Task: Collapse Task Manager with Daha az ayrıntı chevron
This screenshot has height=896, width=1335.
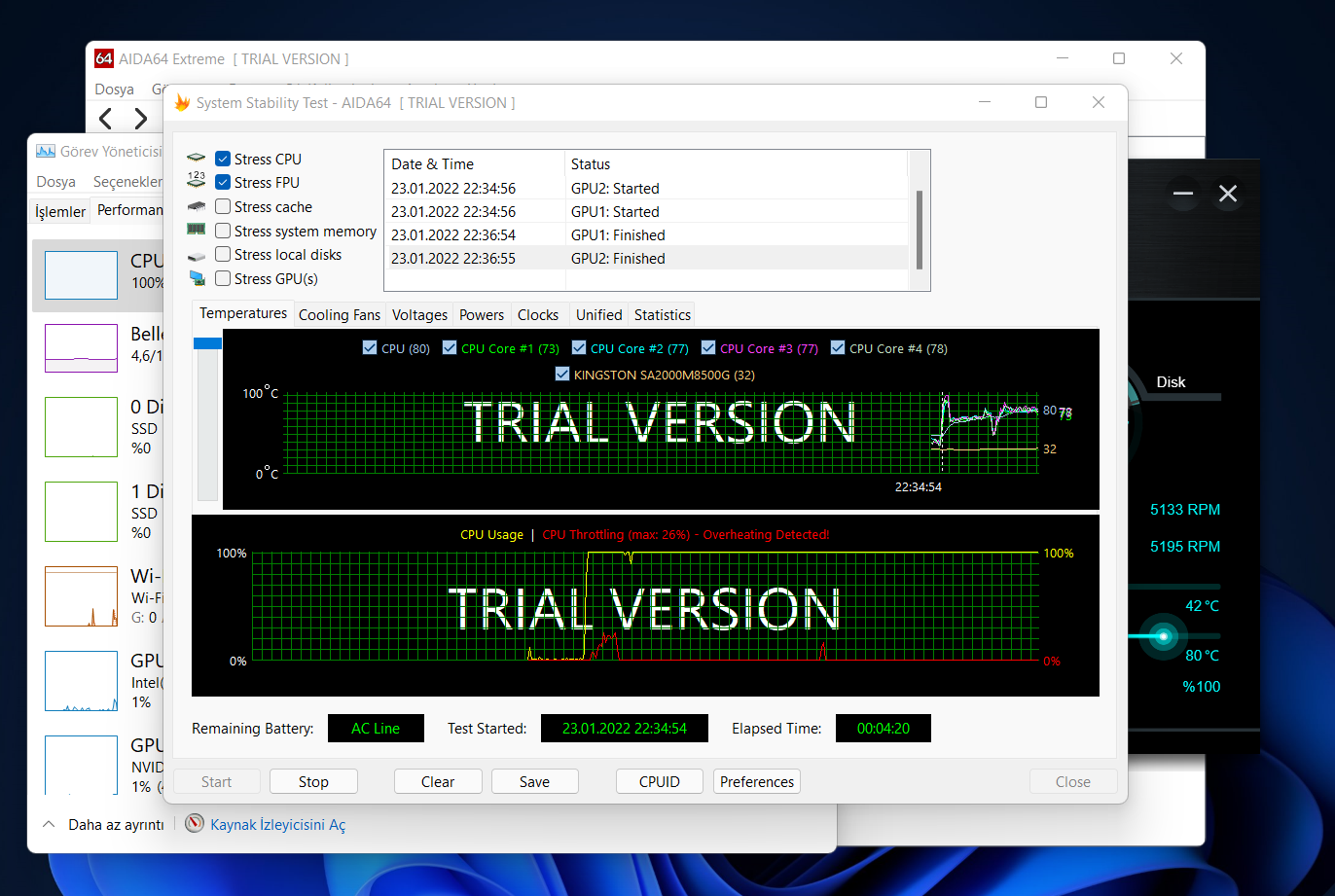Action: (x=49, y=824)
